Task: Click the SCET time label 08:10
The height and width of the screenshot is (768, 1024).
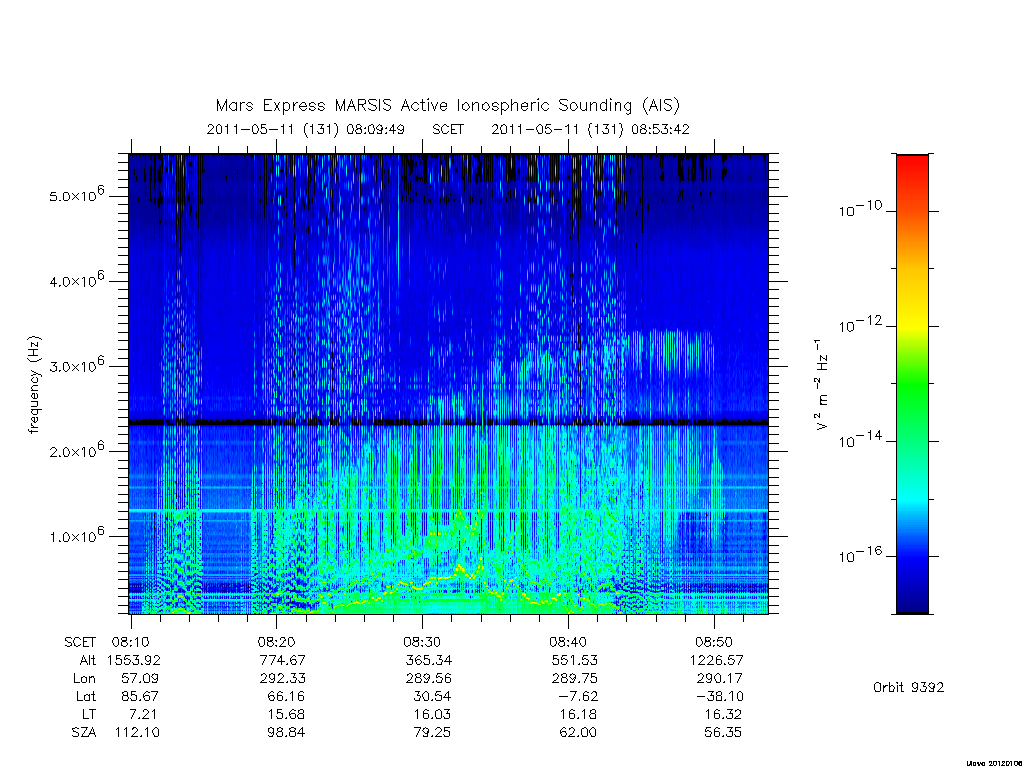Action: coord(130,642)
